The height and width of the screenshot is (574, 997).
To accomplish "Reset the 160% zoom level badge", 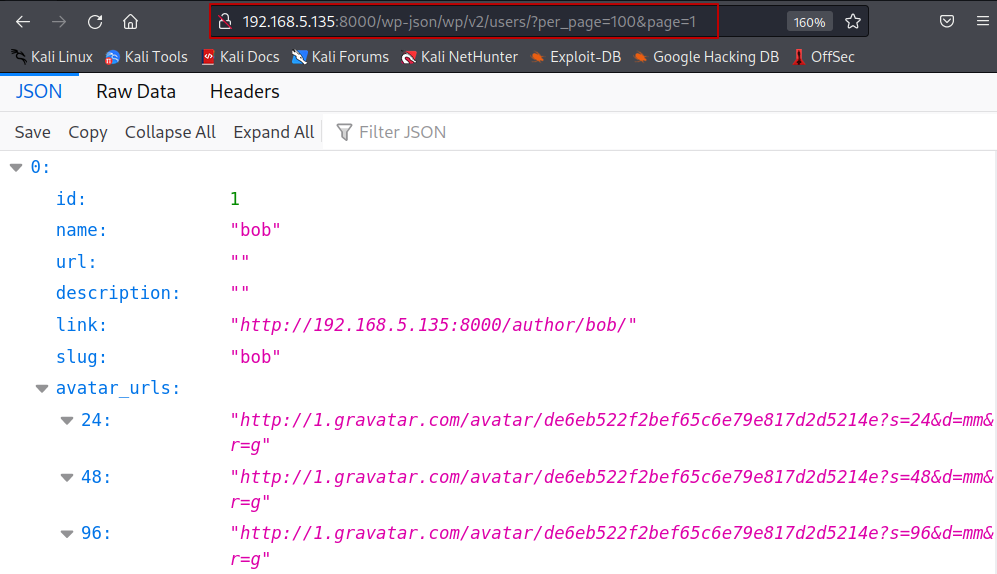I will point(809,22).
